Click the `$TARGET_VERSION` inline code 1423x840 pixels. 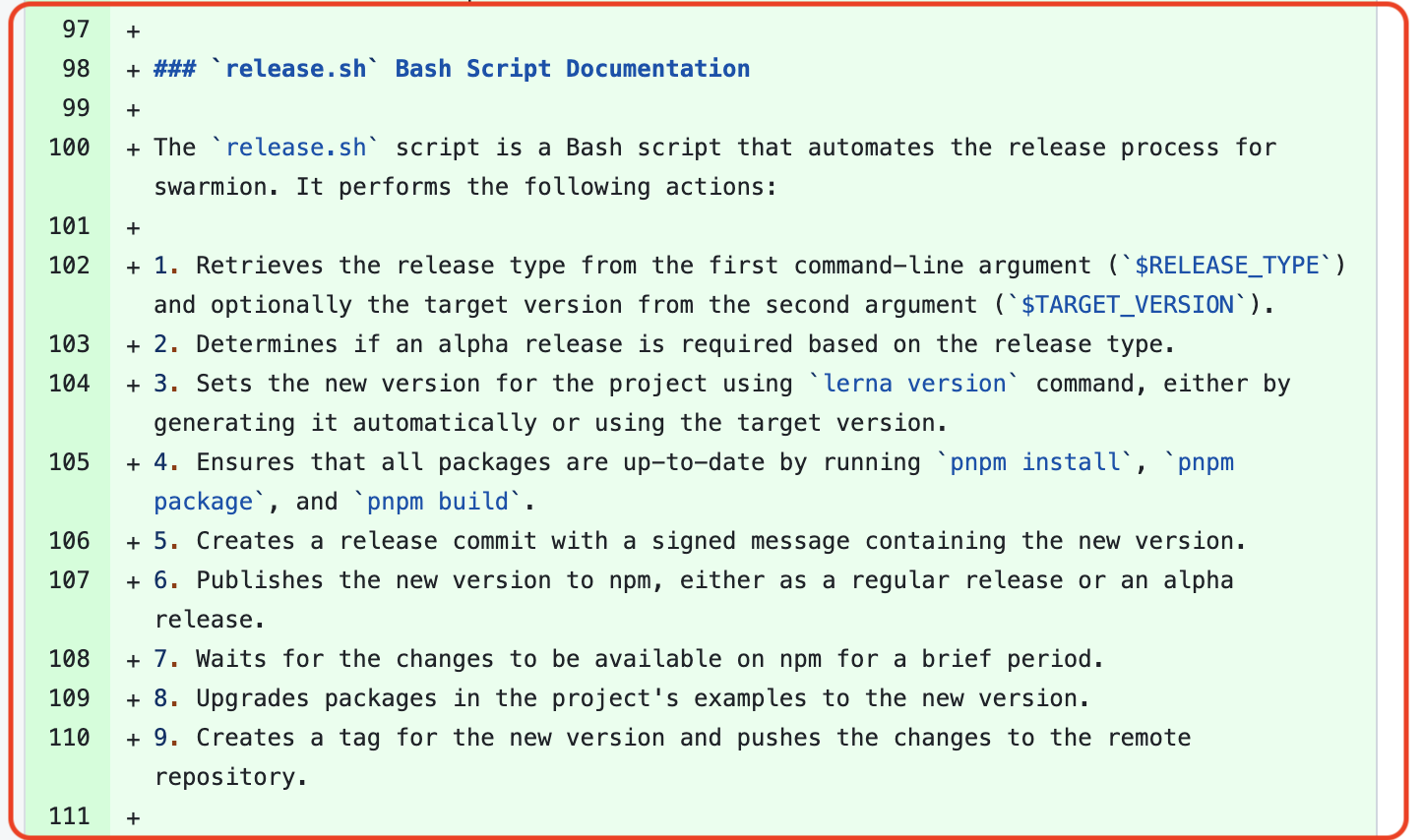1127,305
